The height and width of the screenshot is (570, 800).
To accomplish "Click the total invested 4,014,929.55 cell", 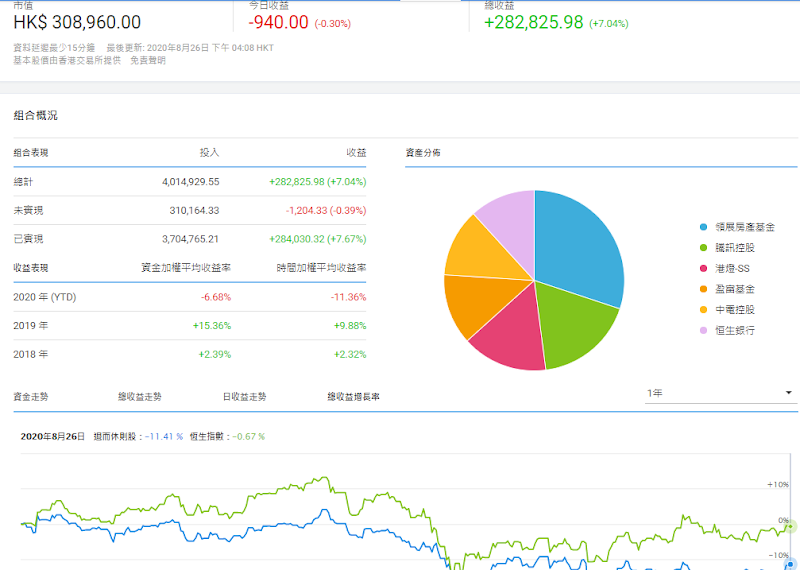I will (x=191, y=182).
